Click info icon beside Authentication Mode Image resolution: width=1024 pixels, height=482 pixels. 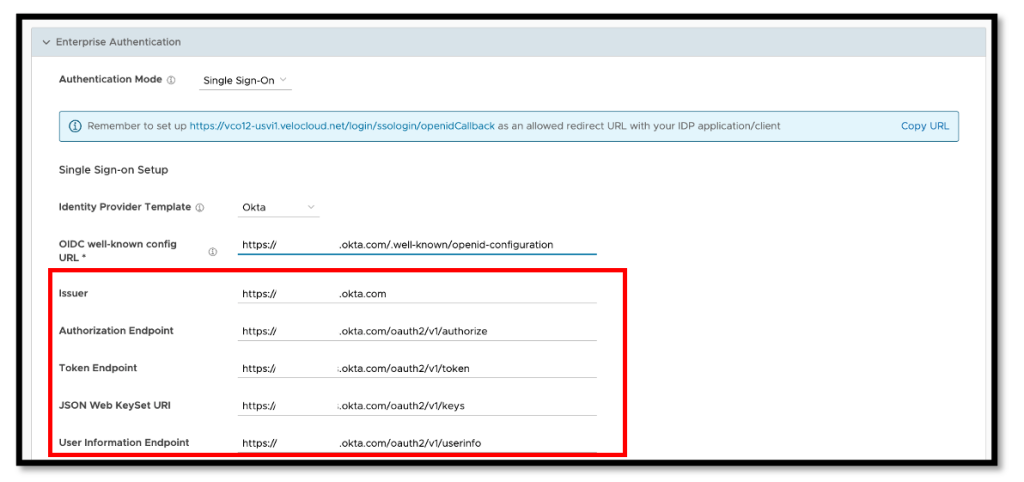171,80
